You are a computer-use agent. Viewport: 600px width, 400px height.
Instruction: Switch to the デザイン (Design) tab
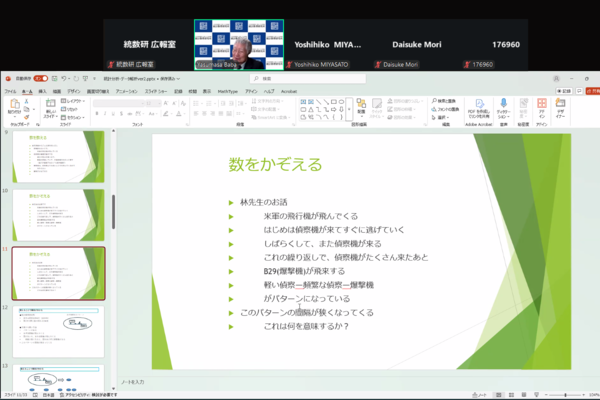(x=74, y=91)
